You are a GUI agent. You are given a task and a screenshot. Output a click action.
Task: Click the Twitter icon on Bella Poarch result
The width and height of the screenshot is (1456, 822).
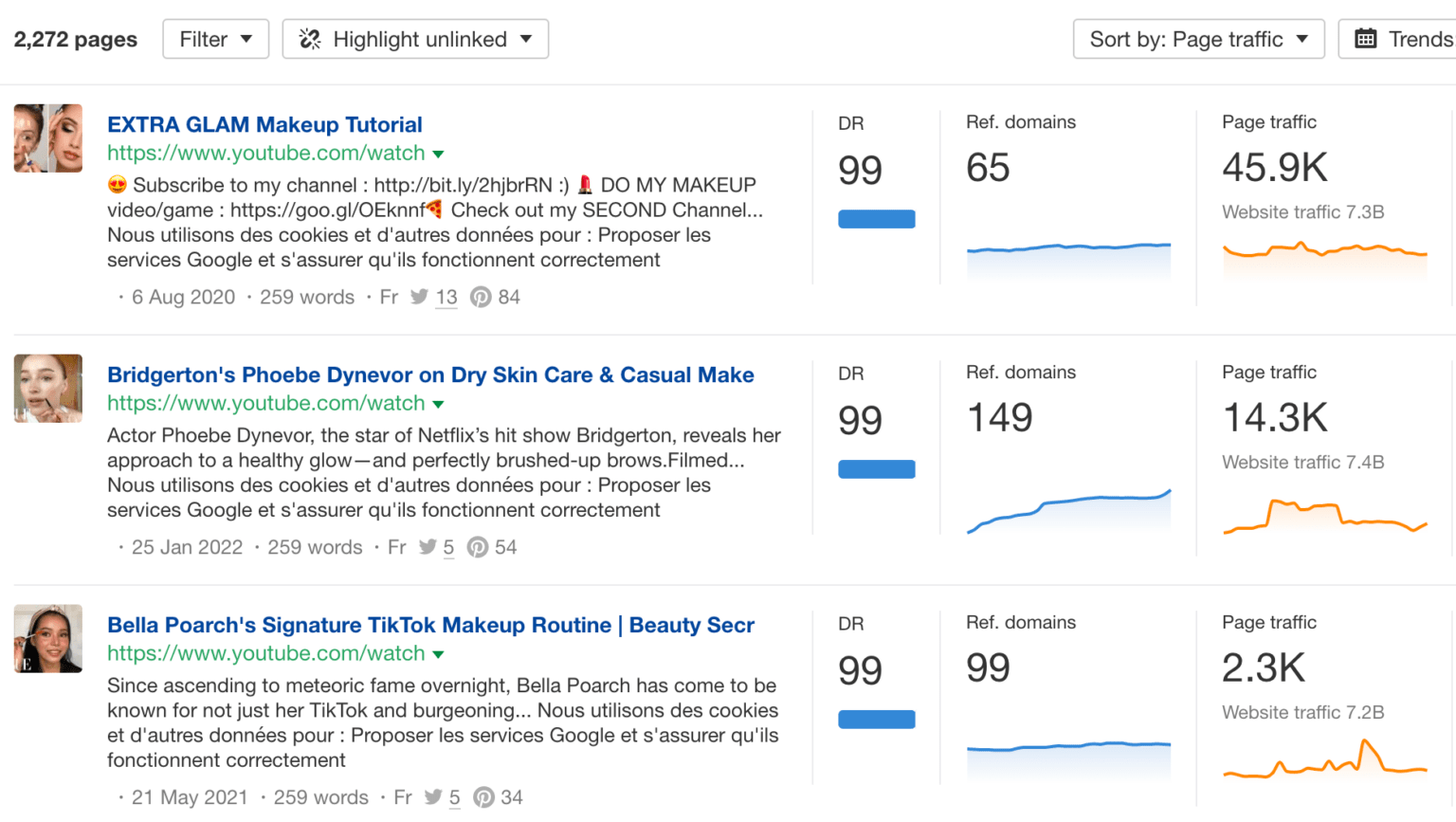click(x=432, y=797)
